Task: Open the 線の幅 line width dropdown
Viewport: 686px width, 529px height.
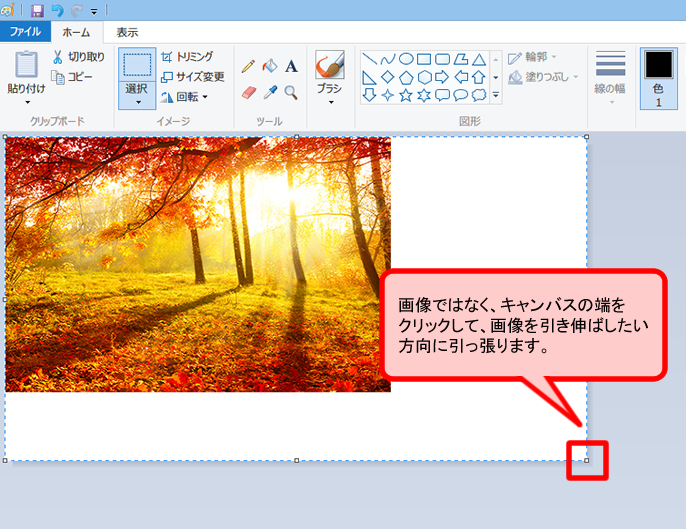Action: tap(610, 77)
